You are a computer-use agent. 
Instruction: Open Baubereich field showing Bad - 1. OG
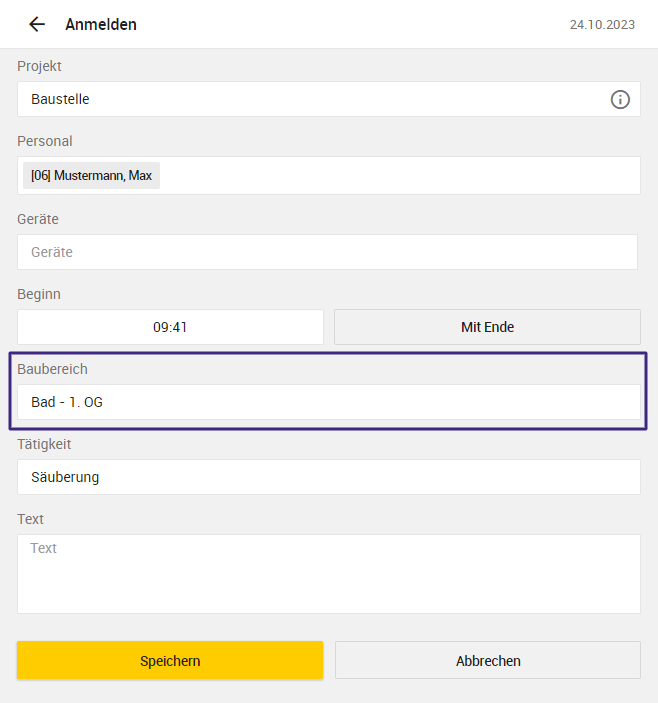[329, 402]
